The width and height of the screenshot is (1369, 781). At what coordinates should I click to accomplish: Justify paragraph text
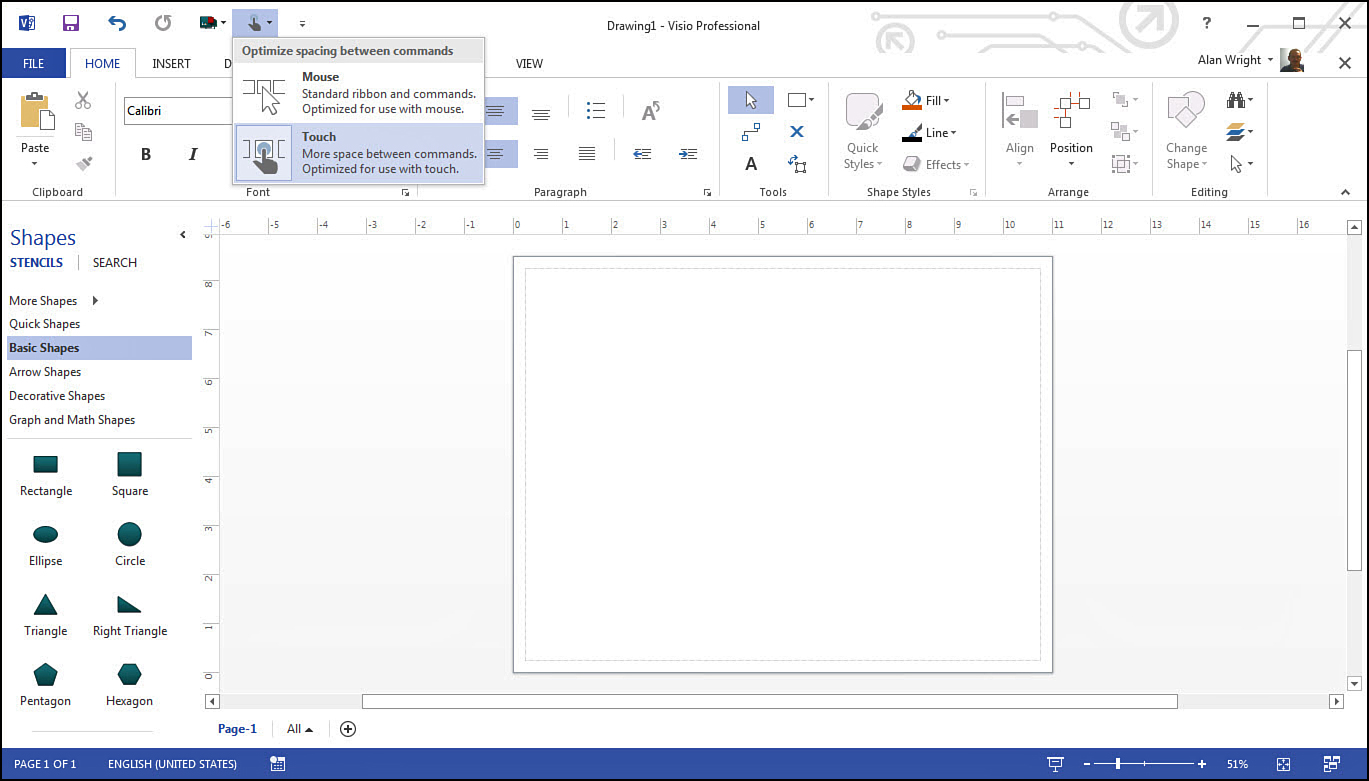(587, 154)
